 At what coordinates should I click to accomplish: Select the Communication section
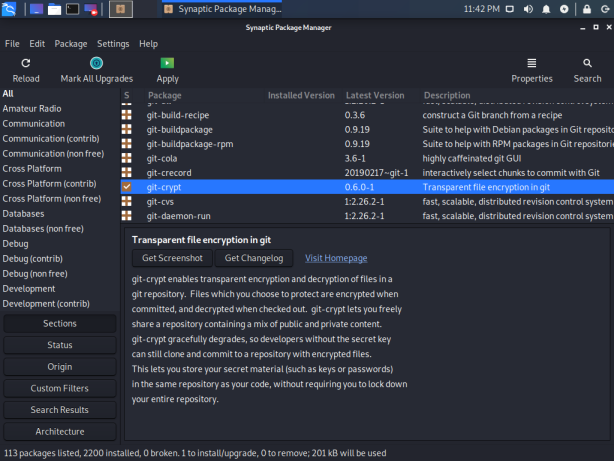(x=34, y=124)
